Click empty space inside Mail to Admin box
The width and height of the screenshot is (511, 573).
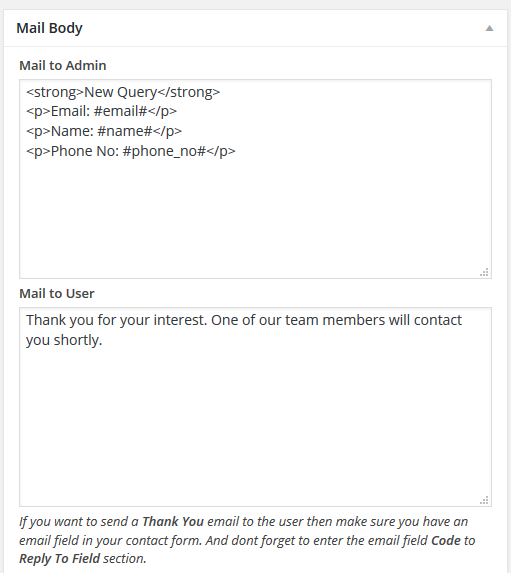pyautogui.click(x=255, y=219)
